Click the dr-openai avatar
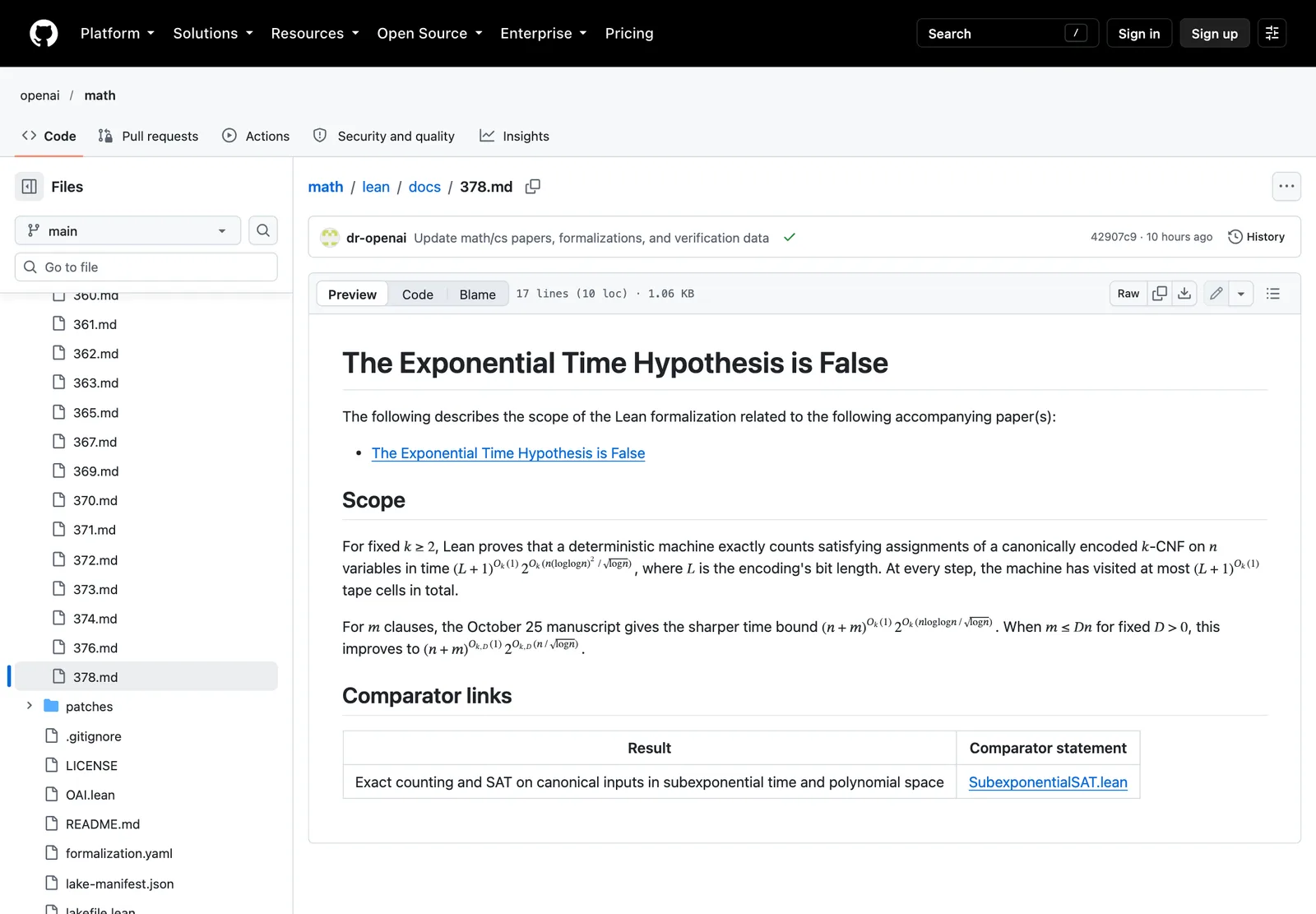The width and height of the screenshot is (1316, 914). [x=331, y=238]
